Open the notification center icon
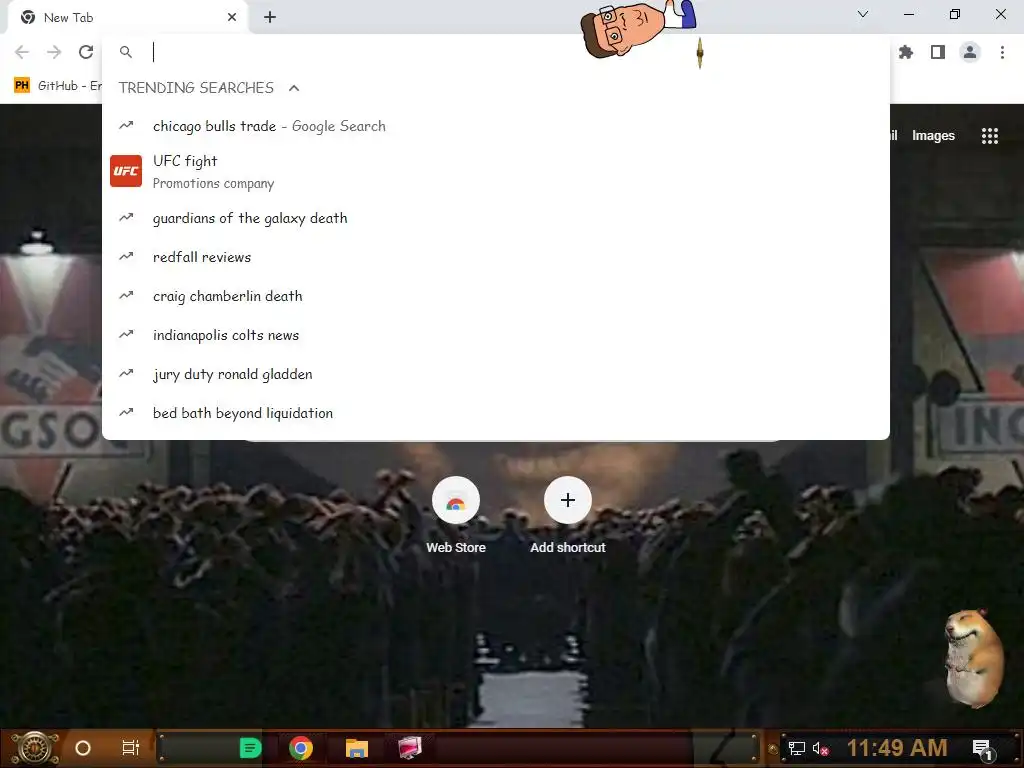 click(x=983, y=750)
